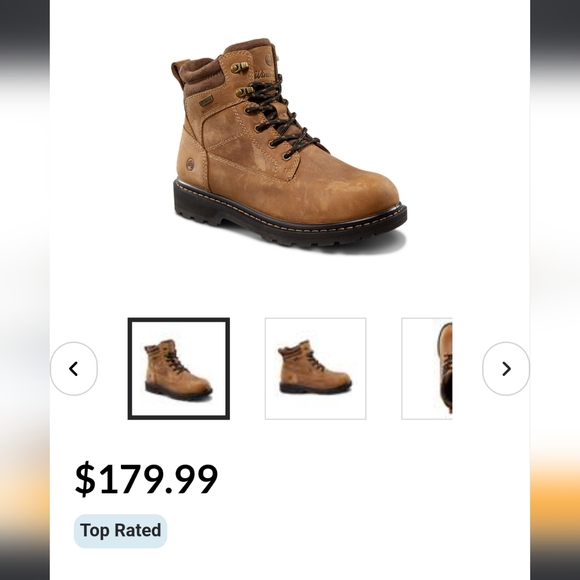Click the previous image arrow in the carousel
Viewport: 580px width, 580px height.
74,369
